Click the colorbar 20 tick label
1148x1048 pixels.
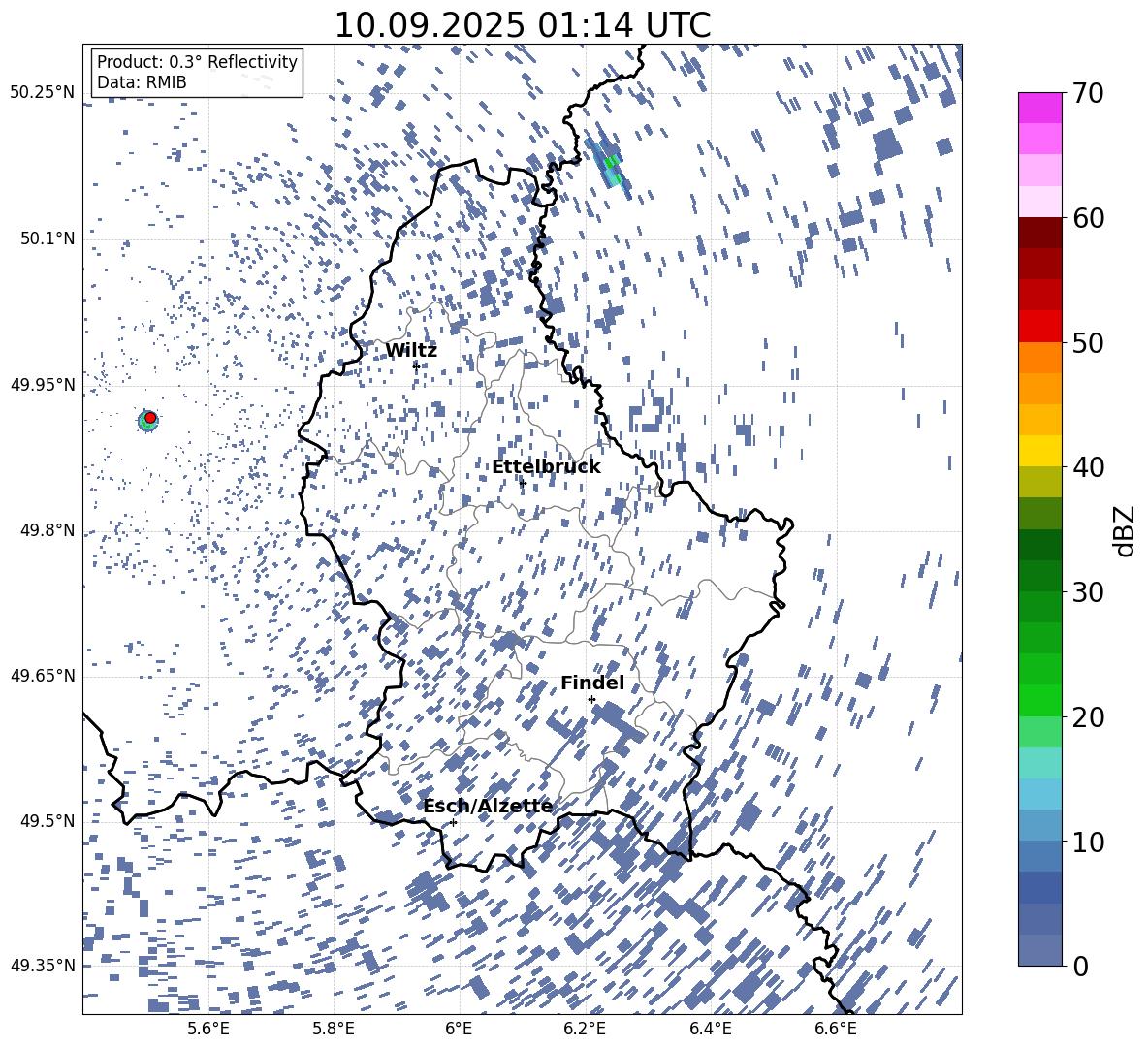(1088, 716)
